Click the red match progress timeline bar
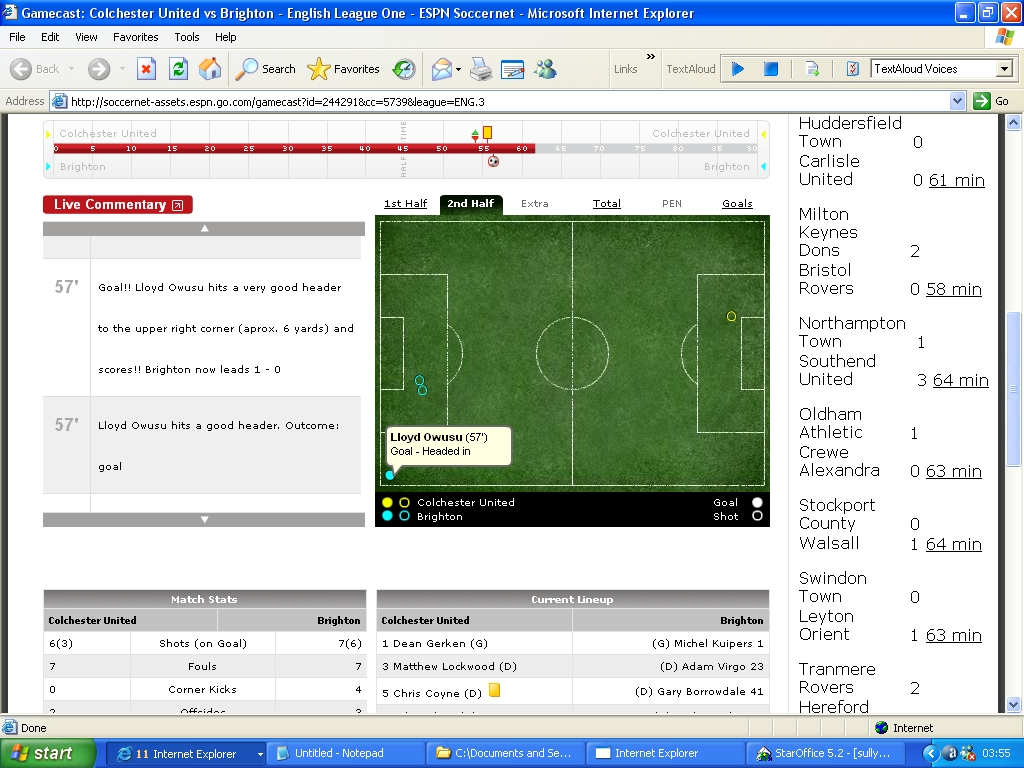This screenshot has width=1024, height=768. coord(295,149)
